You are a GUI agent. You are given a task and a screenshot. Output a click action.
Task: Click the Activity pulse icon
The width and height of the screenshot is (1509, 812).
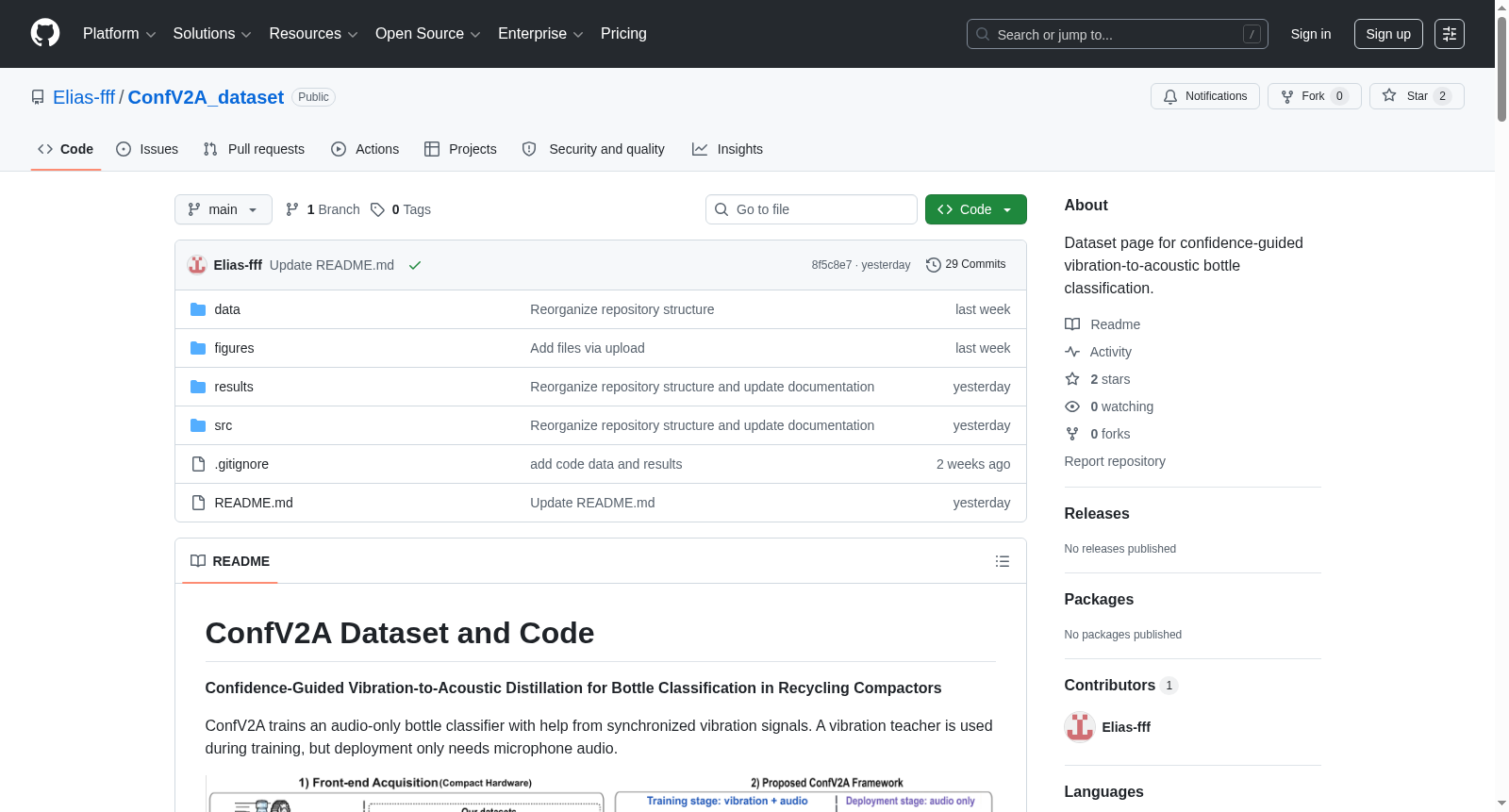1072,352
